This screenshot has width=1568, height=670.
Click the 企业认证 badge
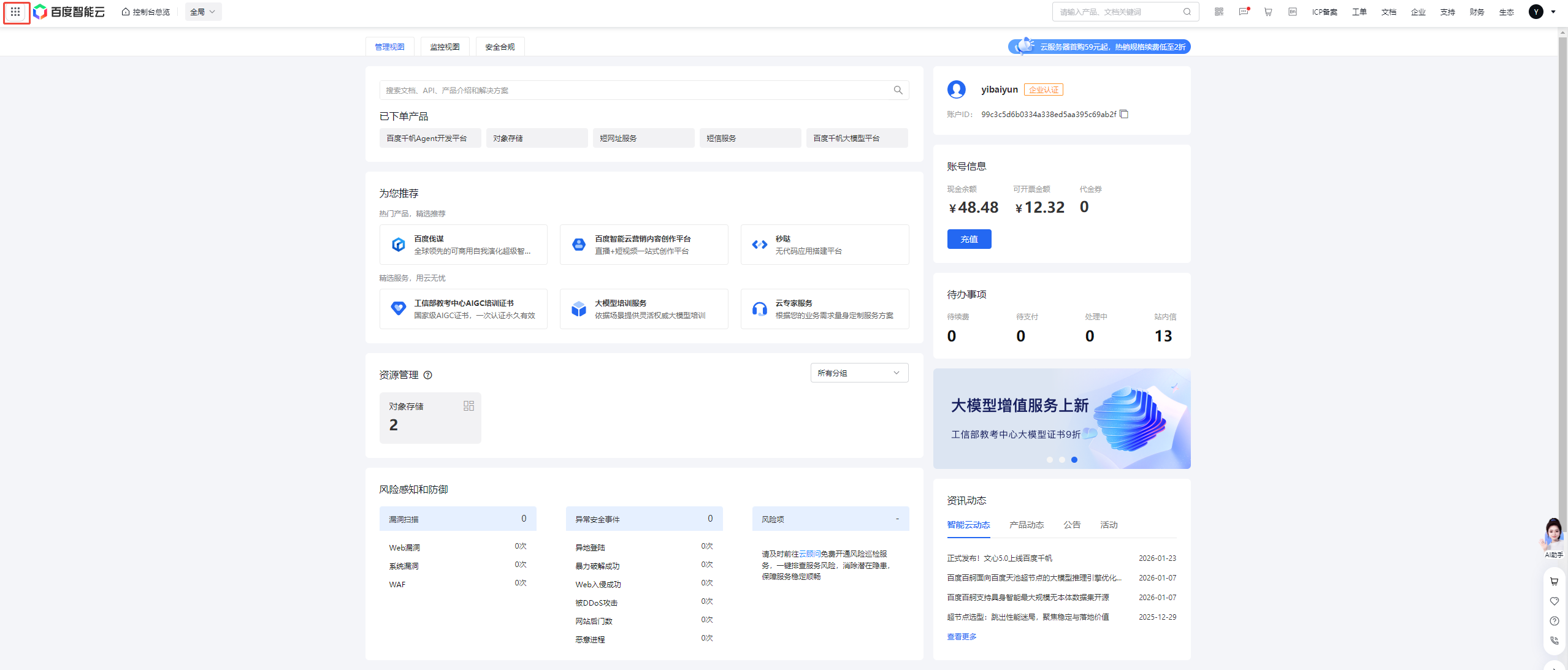click(1044, 90)
